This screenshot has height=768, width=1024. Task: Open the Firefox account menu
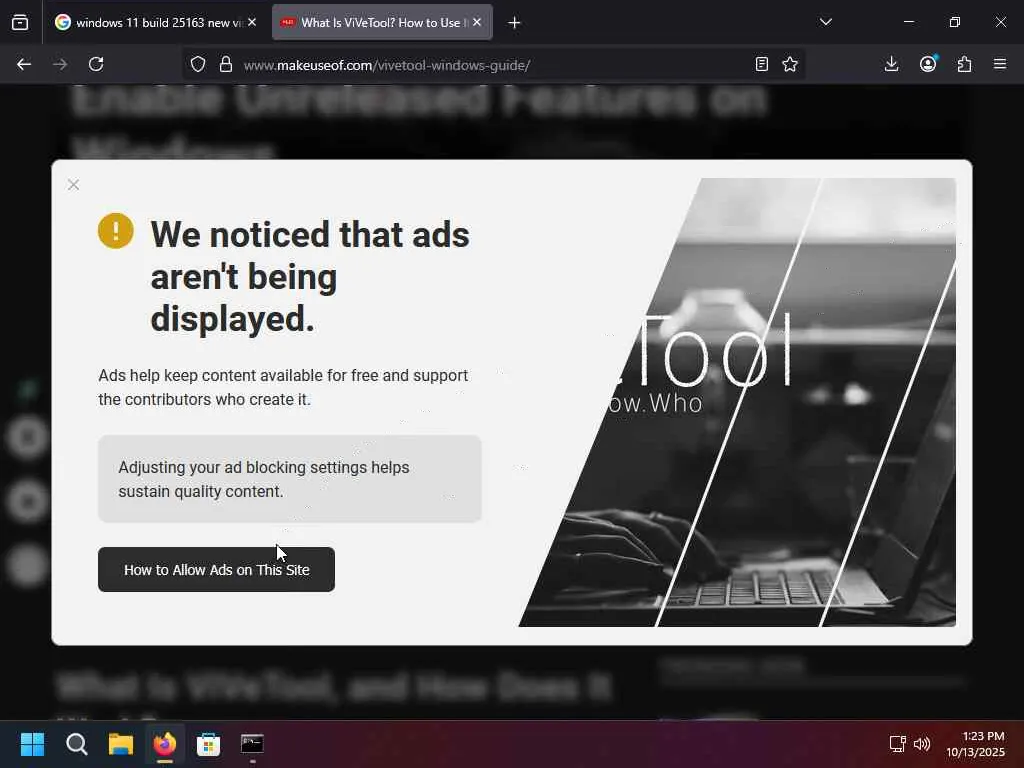pos(928,64)
